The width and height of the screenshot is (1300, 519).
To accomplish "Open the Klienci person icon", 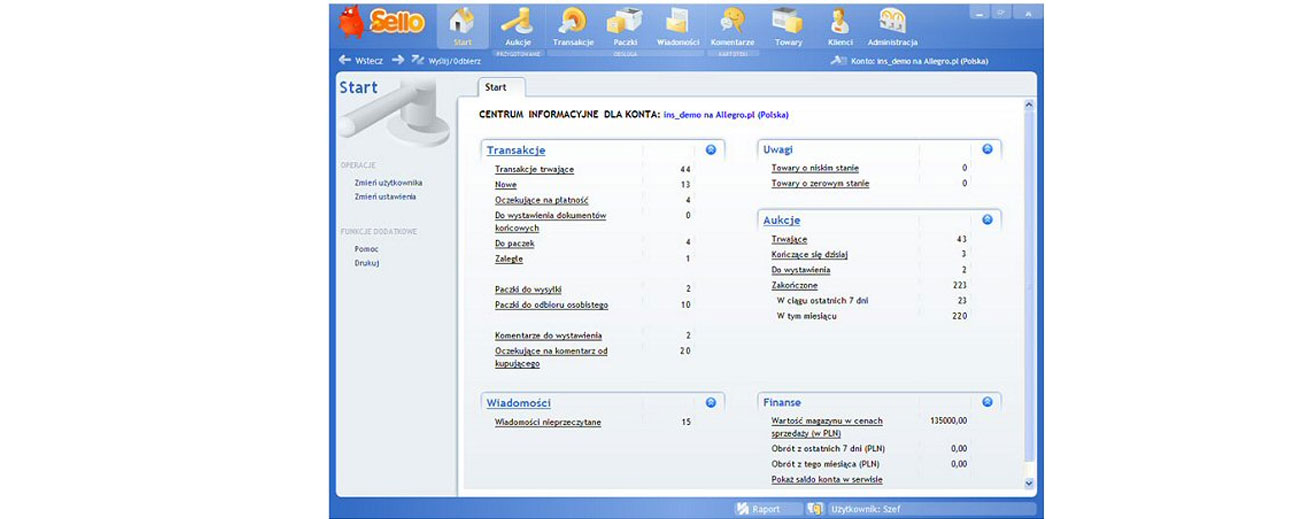I will coord(840,26).
